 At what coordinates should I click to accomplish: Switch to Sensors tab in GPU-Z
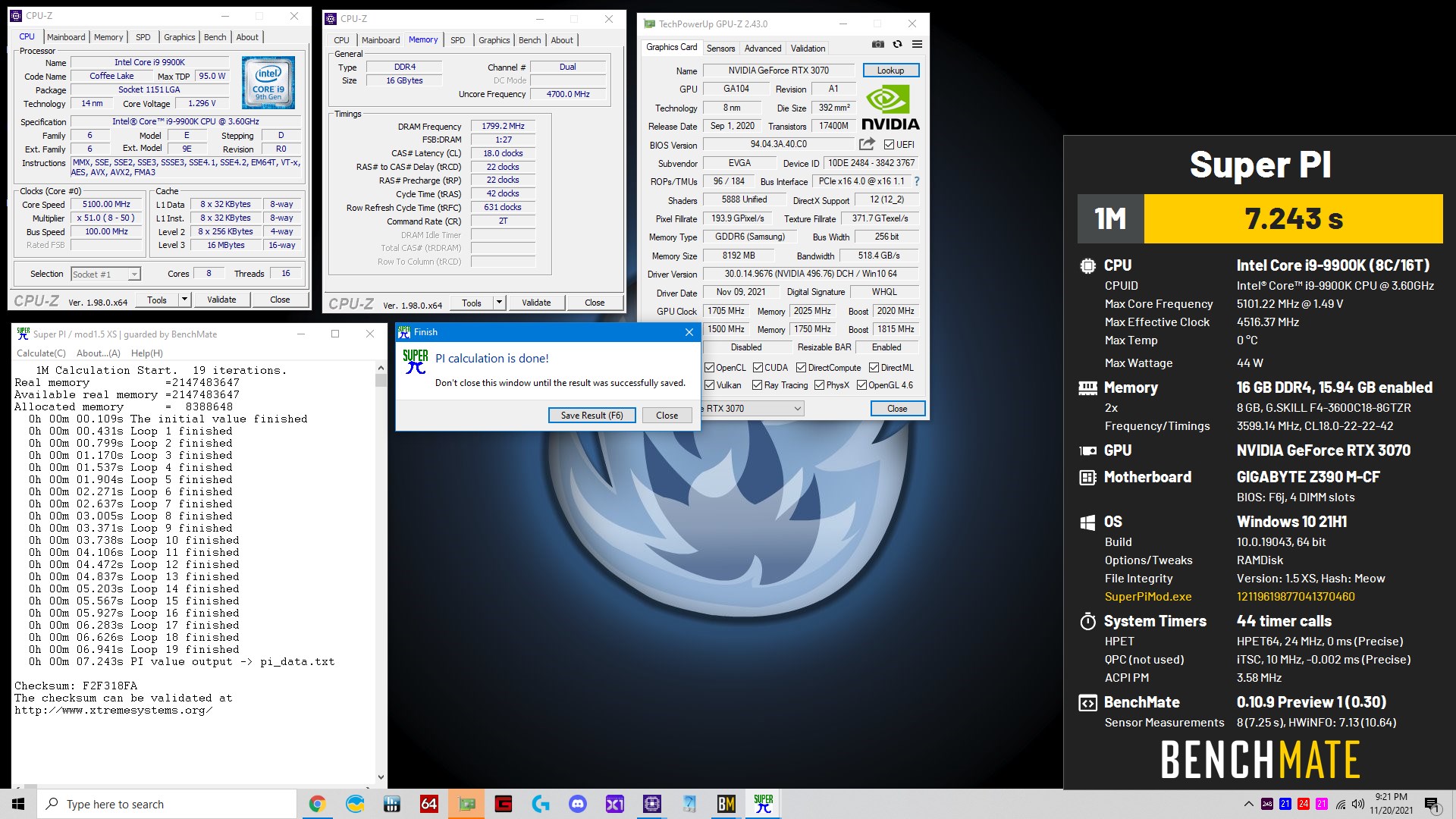[720, 49]
